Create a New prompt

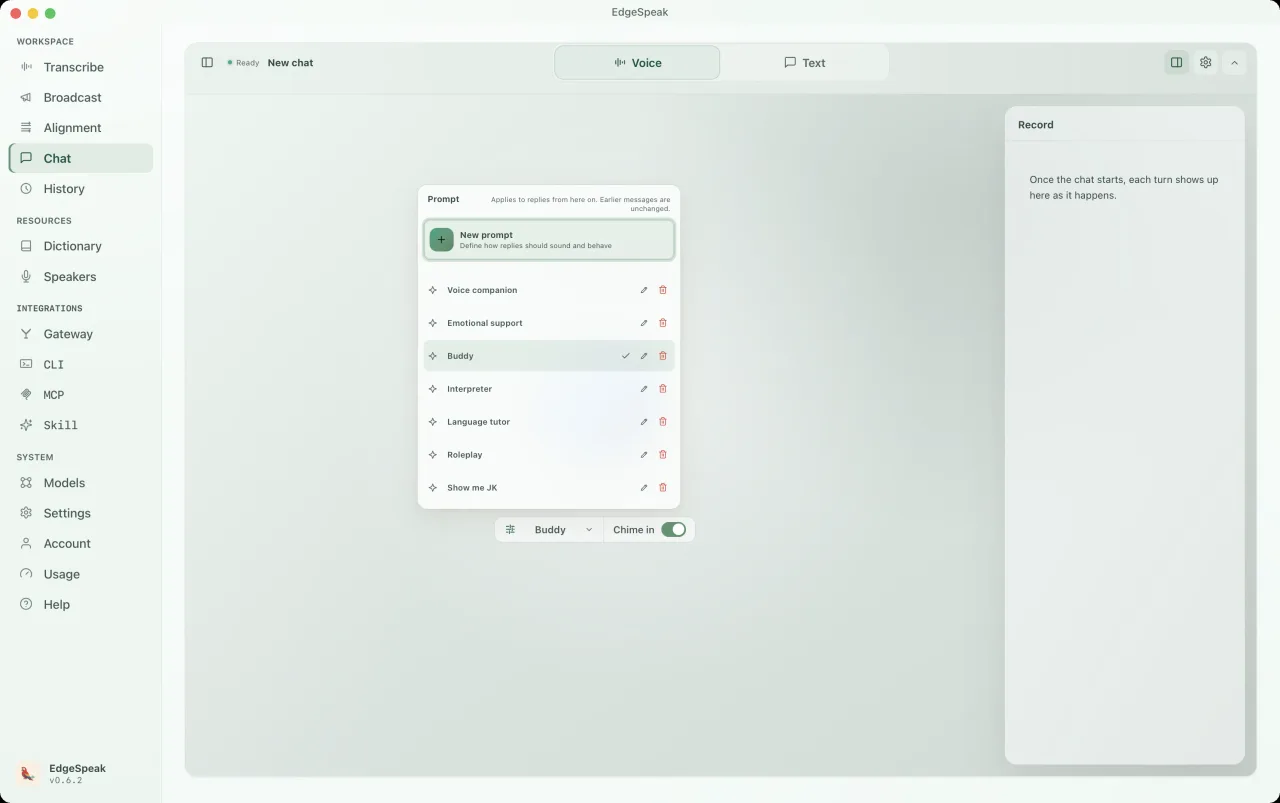pyautogui.click(x=549, y=240)
